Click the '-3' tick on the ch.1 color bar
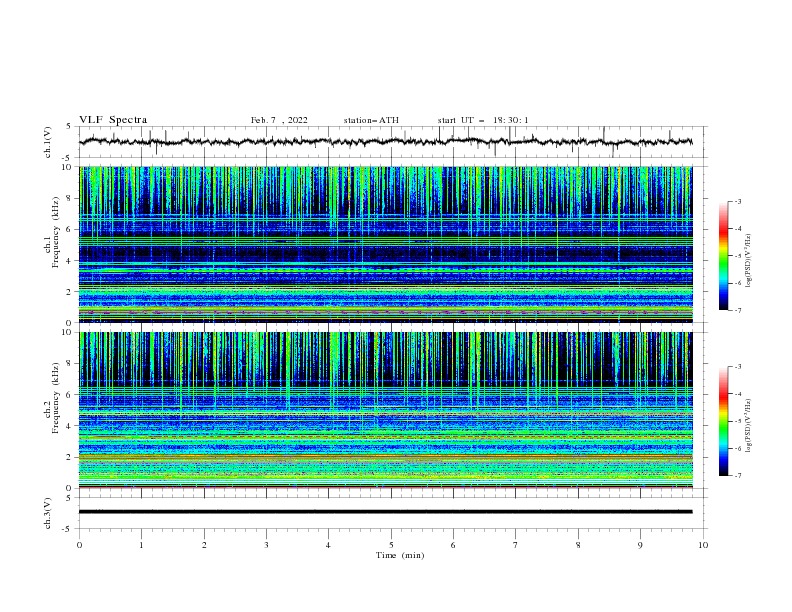Viewport: 792px width, 612px height. [x=738, y=201]
